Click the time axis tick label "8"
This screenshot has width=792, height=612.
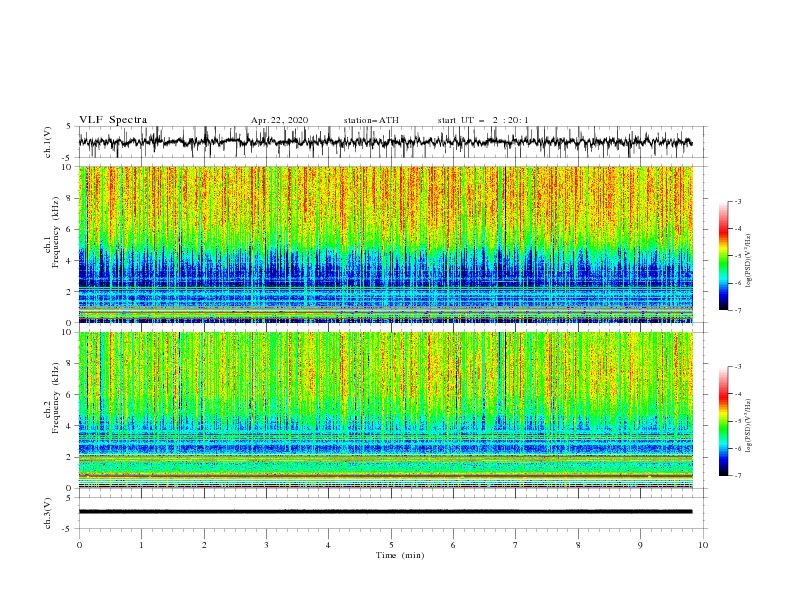(578, 545)
